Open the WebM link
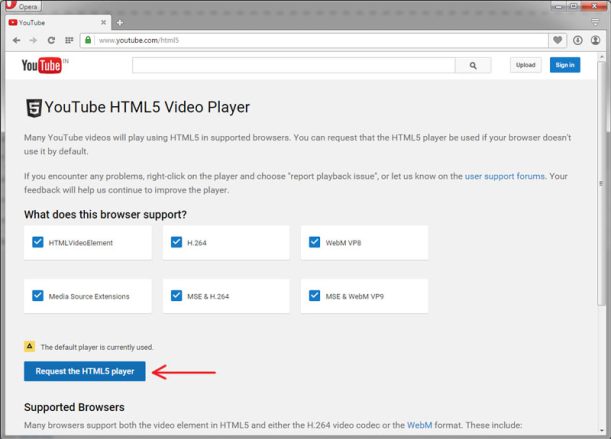 coord(419,425)
